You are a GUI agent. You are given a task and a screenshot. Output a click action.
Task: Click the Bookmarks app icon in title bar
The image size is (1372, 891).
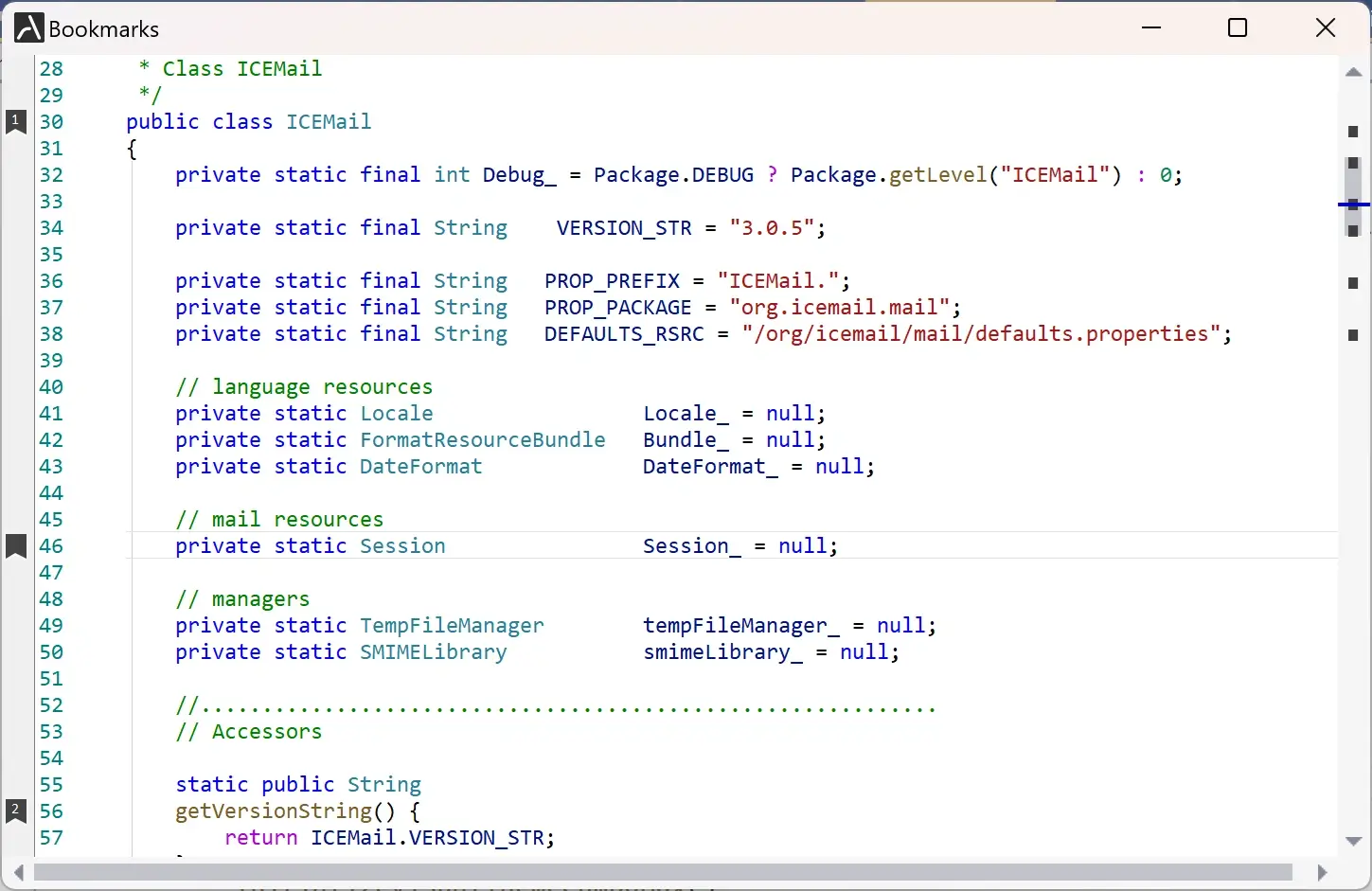click(x=28, y=28)
